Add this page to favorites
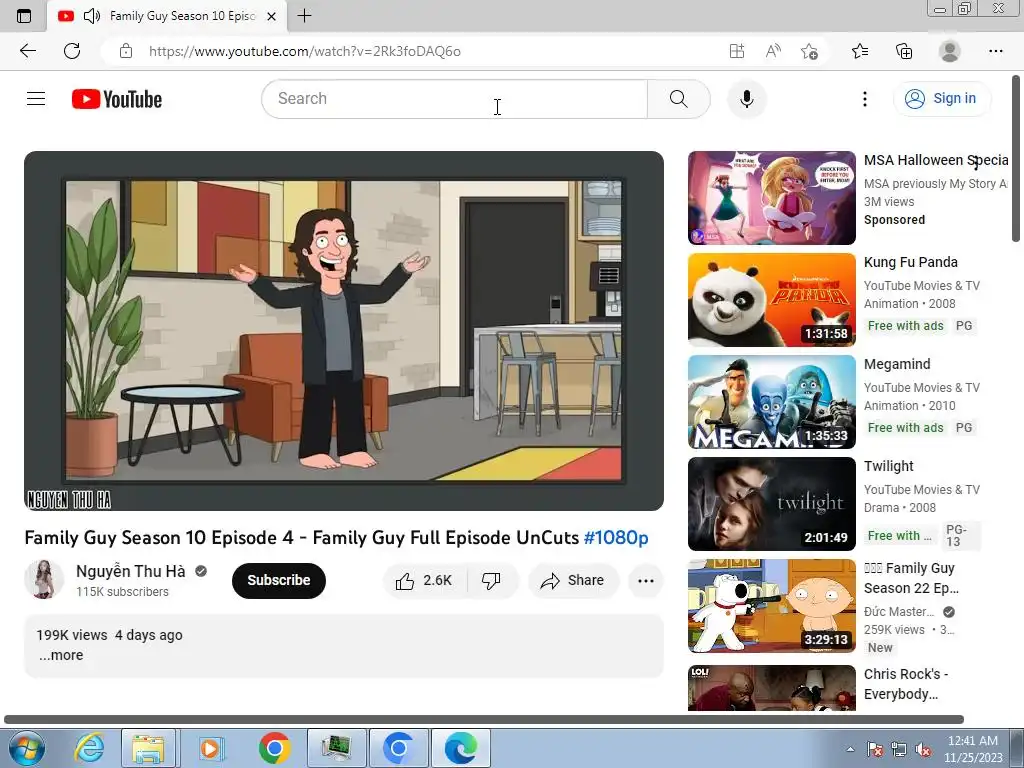Image resolution: width=1024 pixels, height=768 pixels. (x=809, y=51)
